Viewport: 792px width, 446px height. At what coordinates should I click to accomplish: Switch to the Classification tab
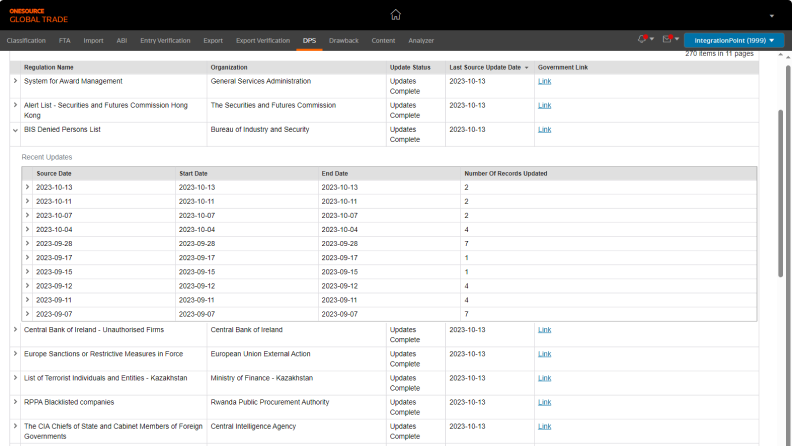26,40
